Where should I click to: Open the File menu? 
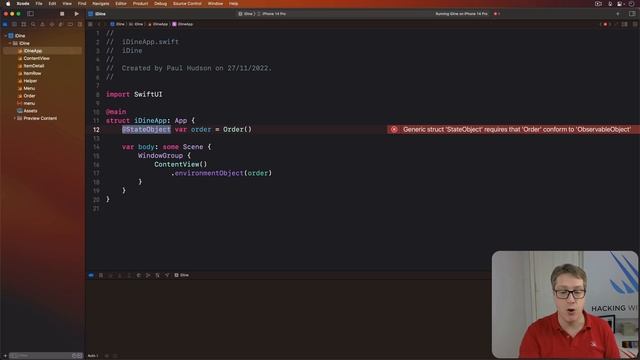pos(39,4)
